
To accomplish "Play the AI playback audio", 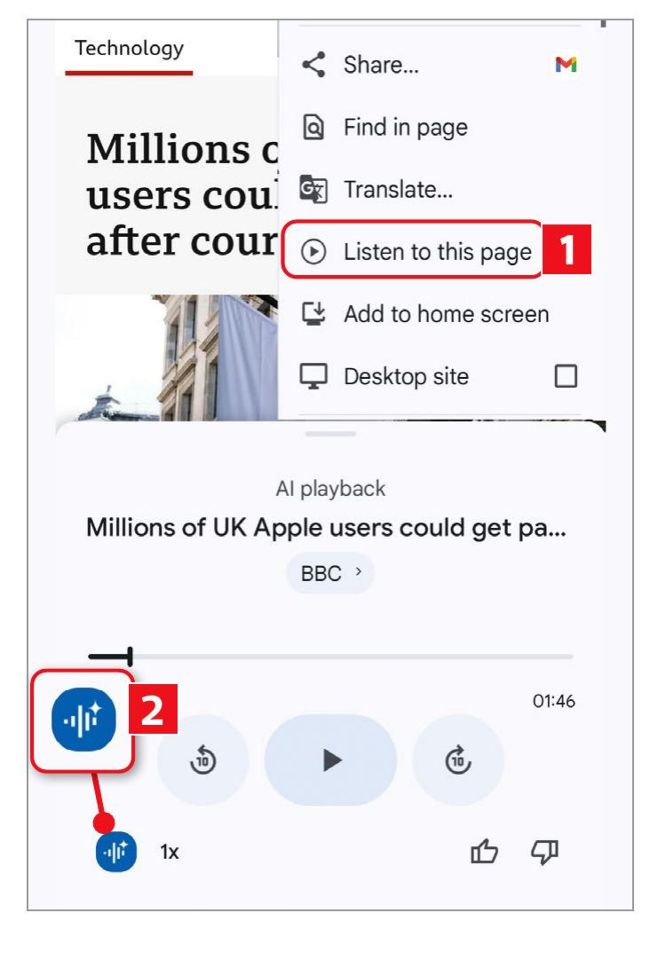I will pyautogui.click(x=331, y=760).
